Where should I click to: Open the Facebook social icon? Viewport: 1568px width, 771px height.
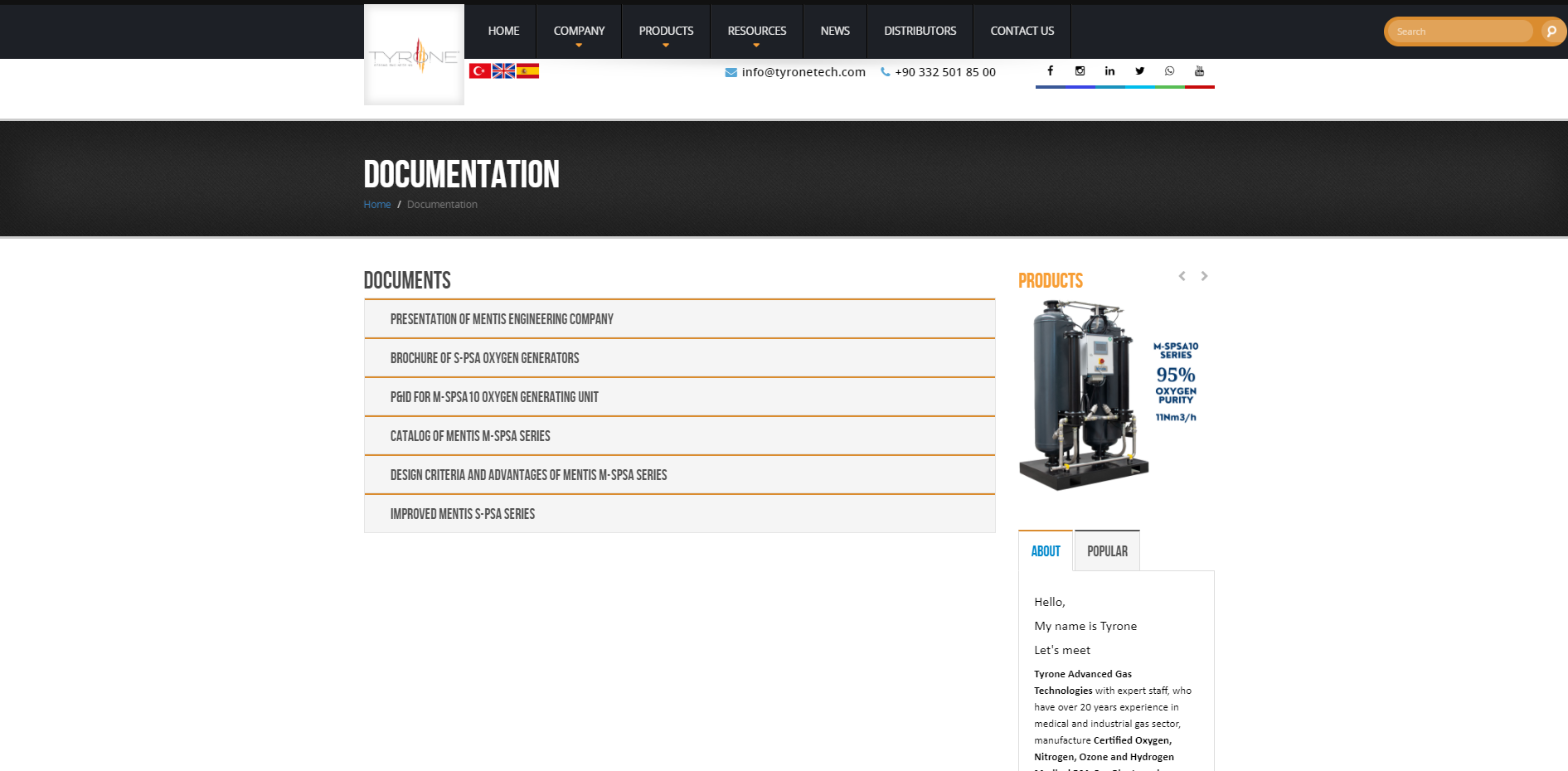click(x=1051, y=71)
